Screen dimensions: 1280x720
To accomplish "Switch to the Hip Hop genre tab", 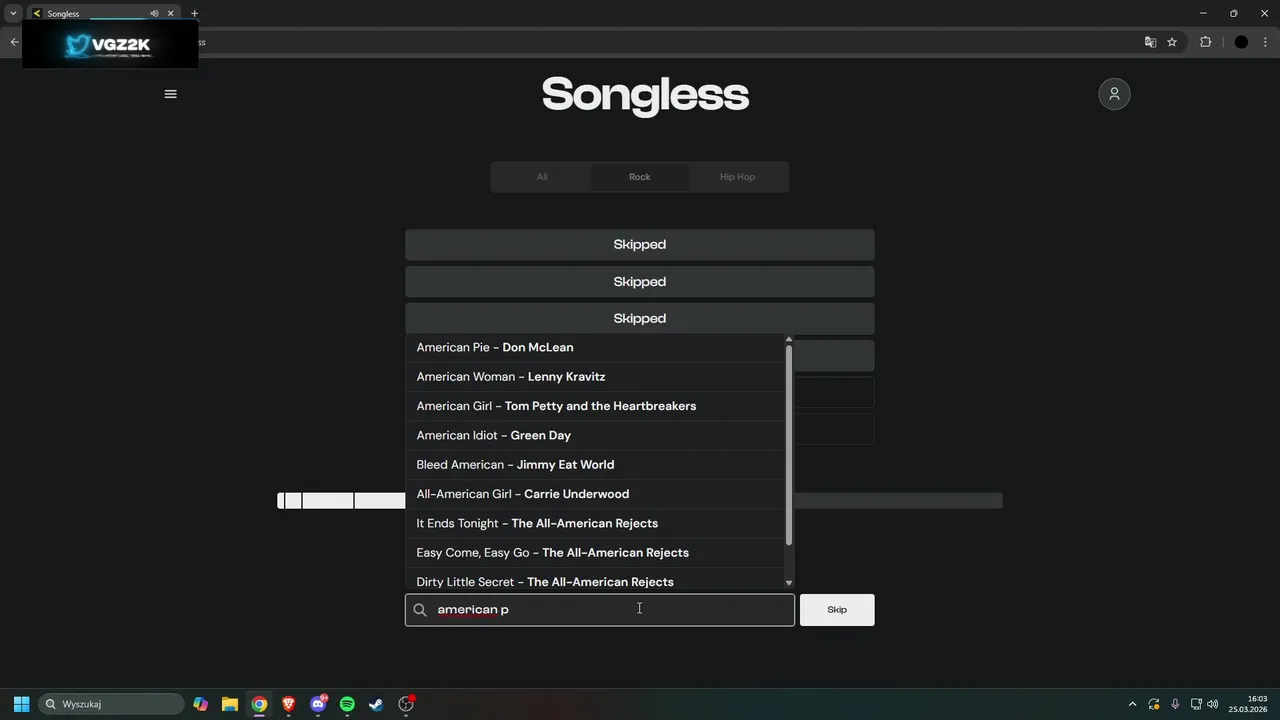I will 738,177.
